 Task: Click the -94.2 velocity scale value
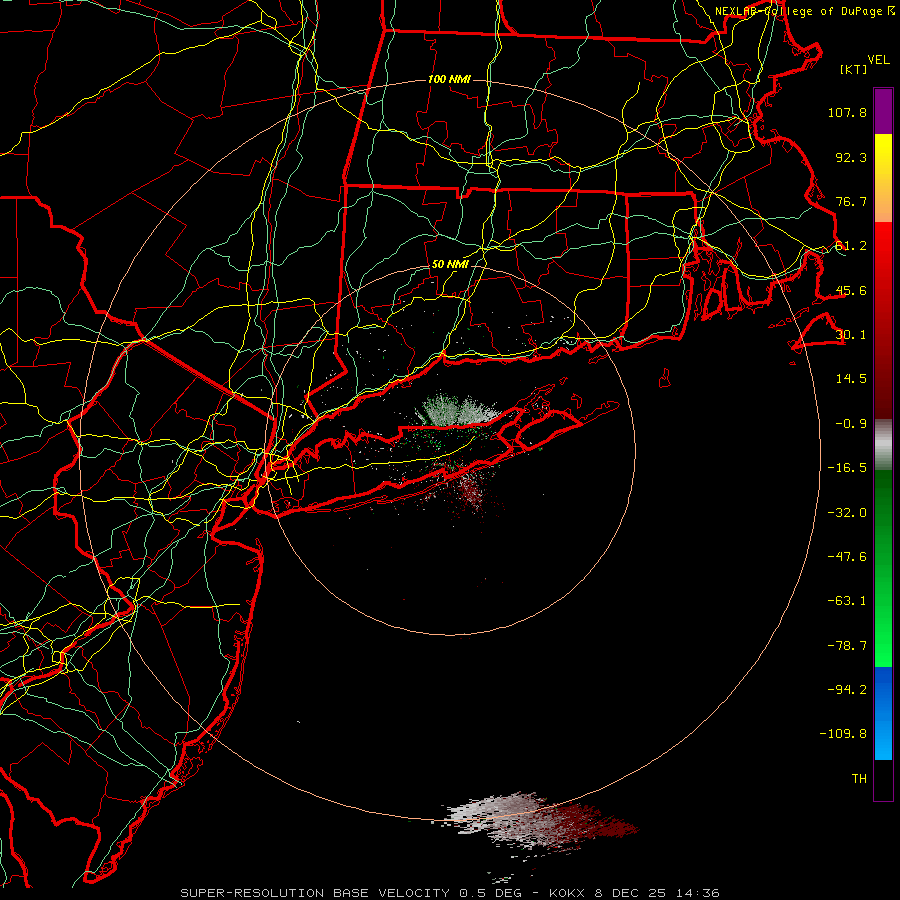(847, 690)
